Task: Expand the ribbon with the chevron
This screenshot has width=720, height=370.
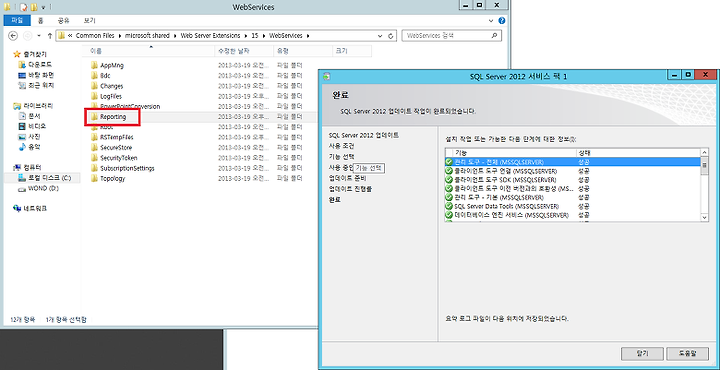Action: coord(492,21)
